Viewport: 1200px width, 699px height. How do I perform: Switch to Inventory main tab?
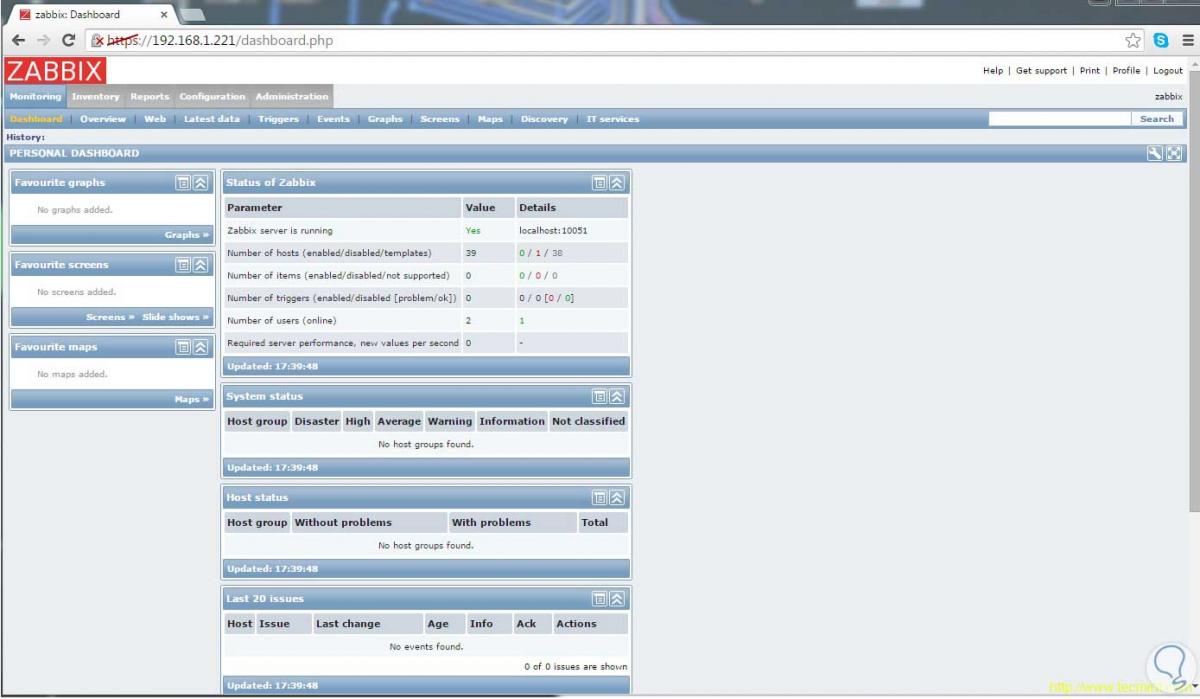point(95,97)
